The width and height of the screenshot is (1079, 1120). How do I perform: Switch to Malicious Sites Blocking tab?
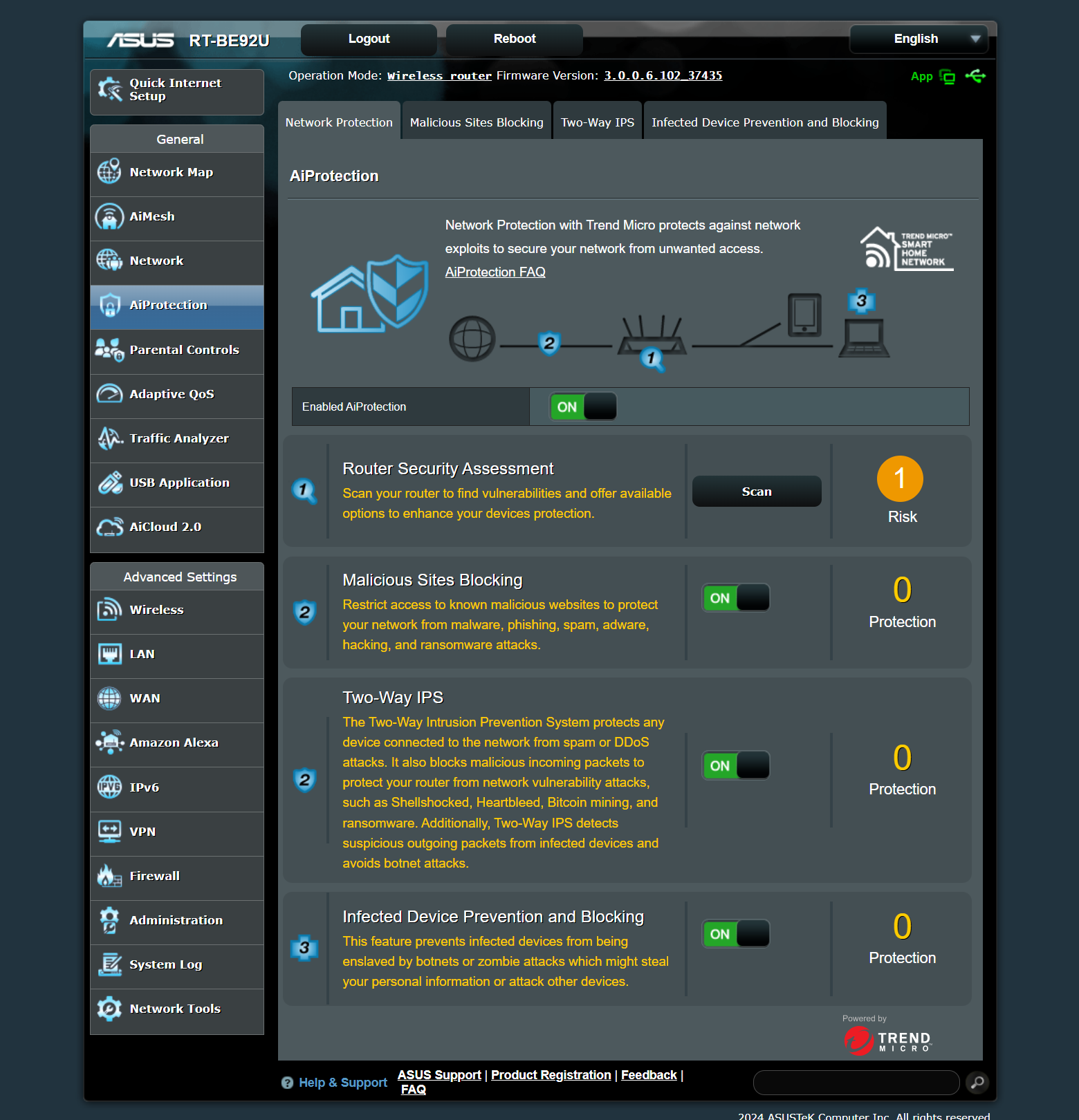(x=477, y=122)
